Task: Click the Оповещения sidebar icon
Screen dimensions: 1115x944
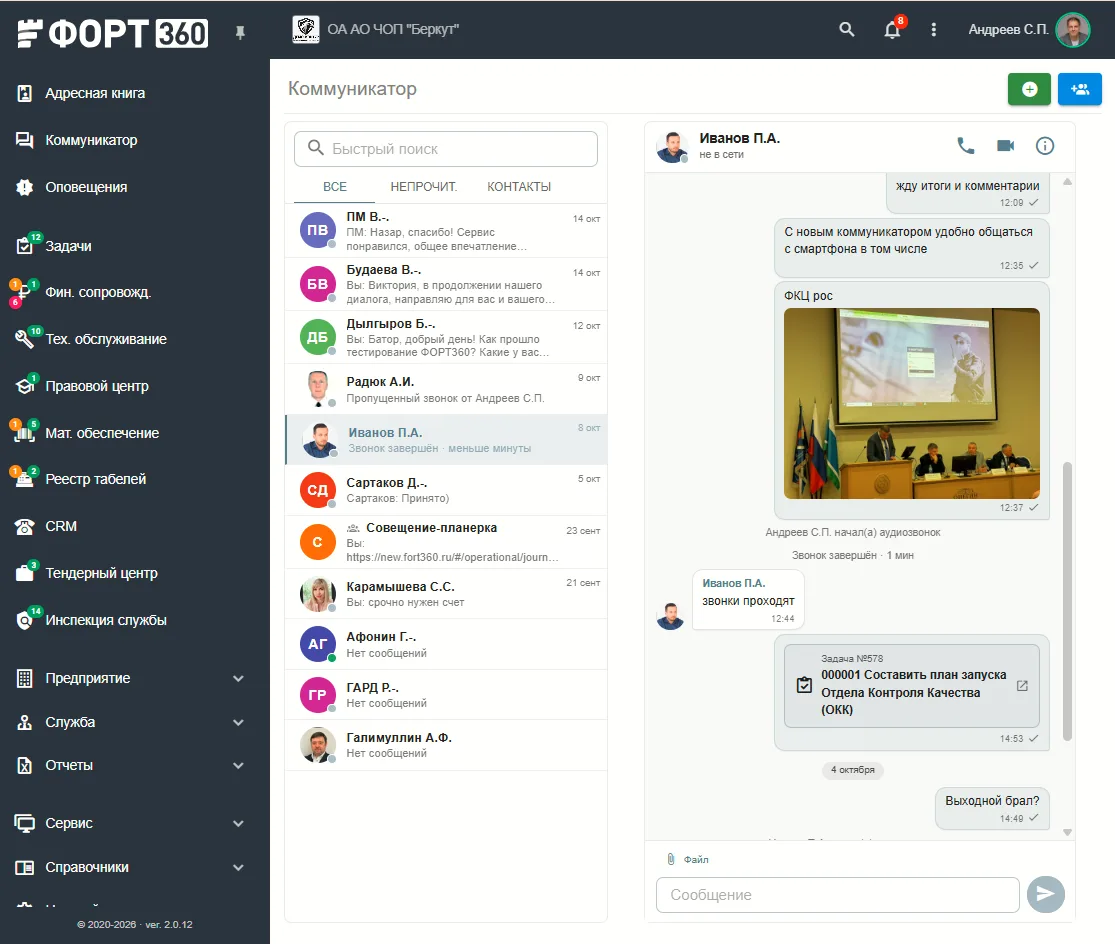Action: [24, 187]
